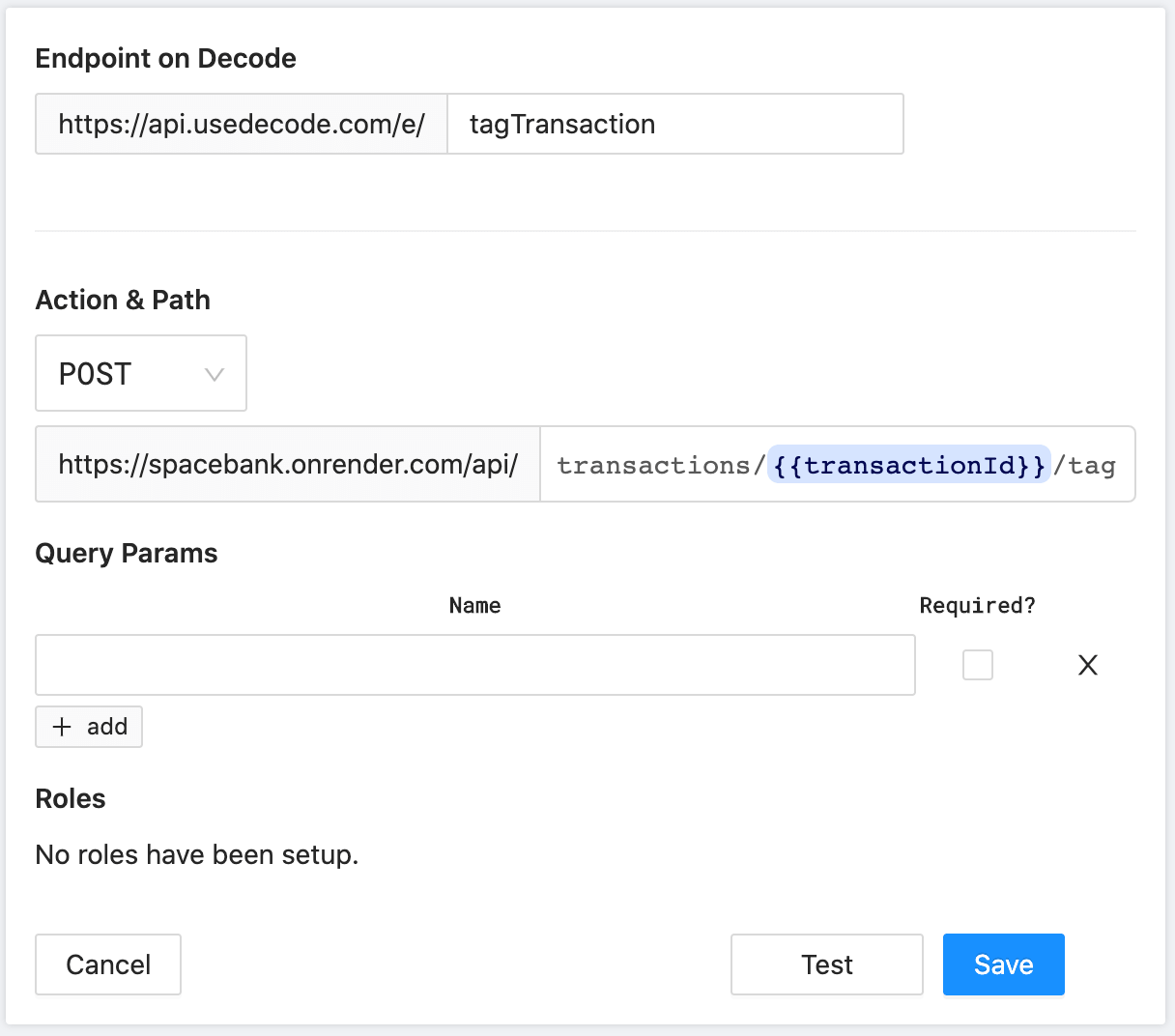This screenshot has height=1036, width=1175.
Task: Click the Endpoint on Decode heading
Action: coord(165,58)
